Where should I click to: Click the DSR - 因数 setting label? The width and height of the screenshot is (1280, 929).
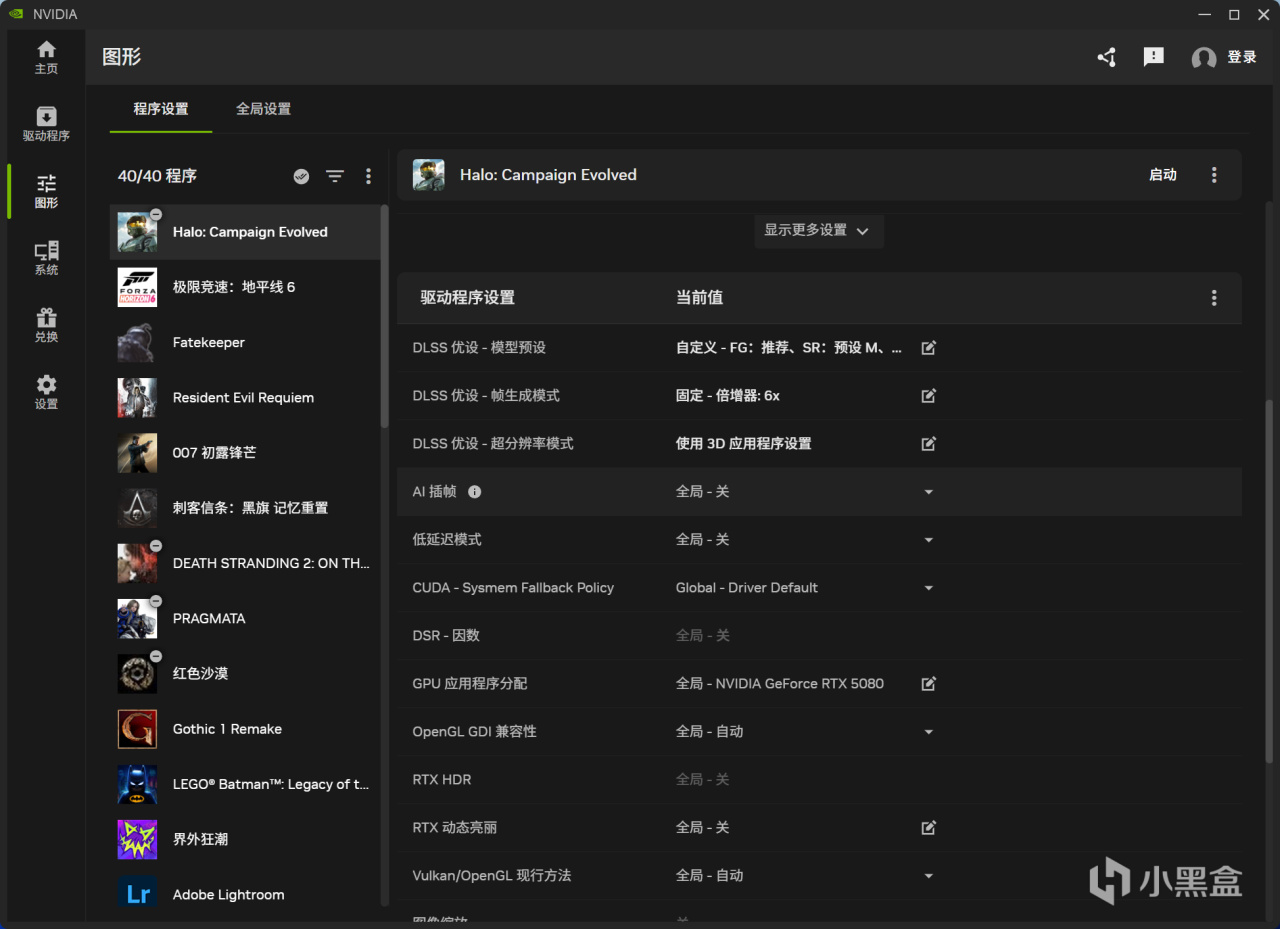pyautogui.click(x=446, y=636)
